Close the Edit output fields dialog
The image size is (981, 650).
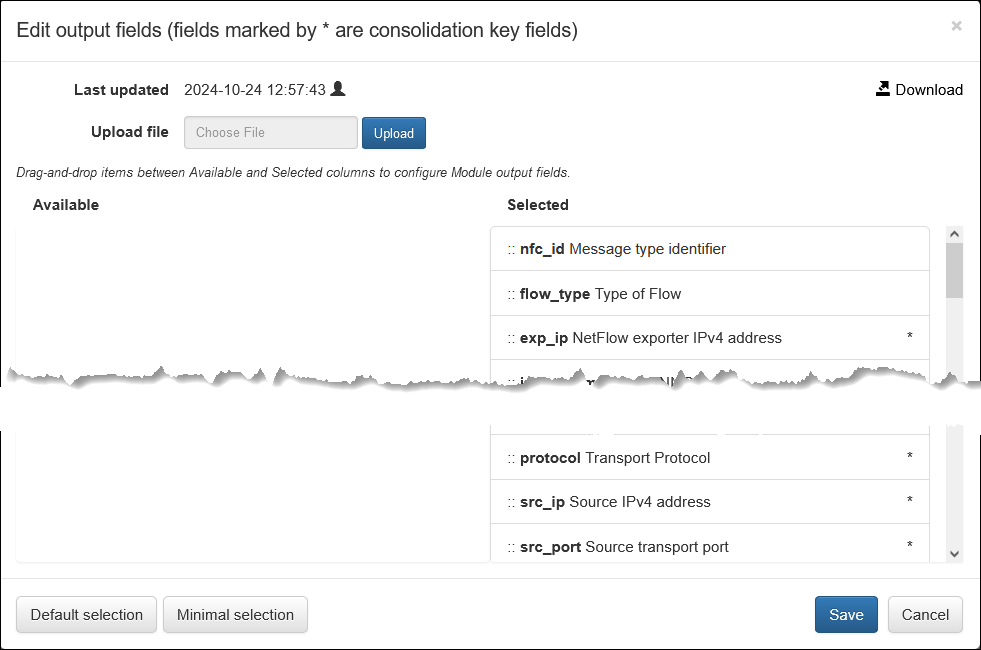tap(956, 26)
